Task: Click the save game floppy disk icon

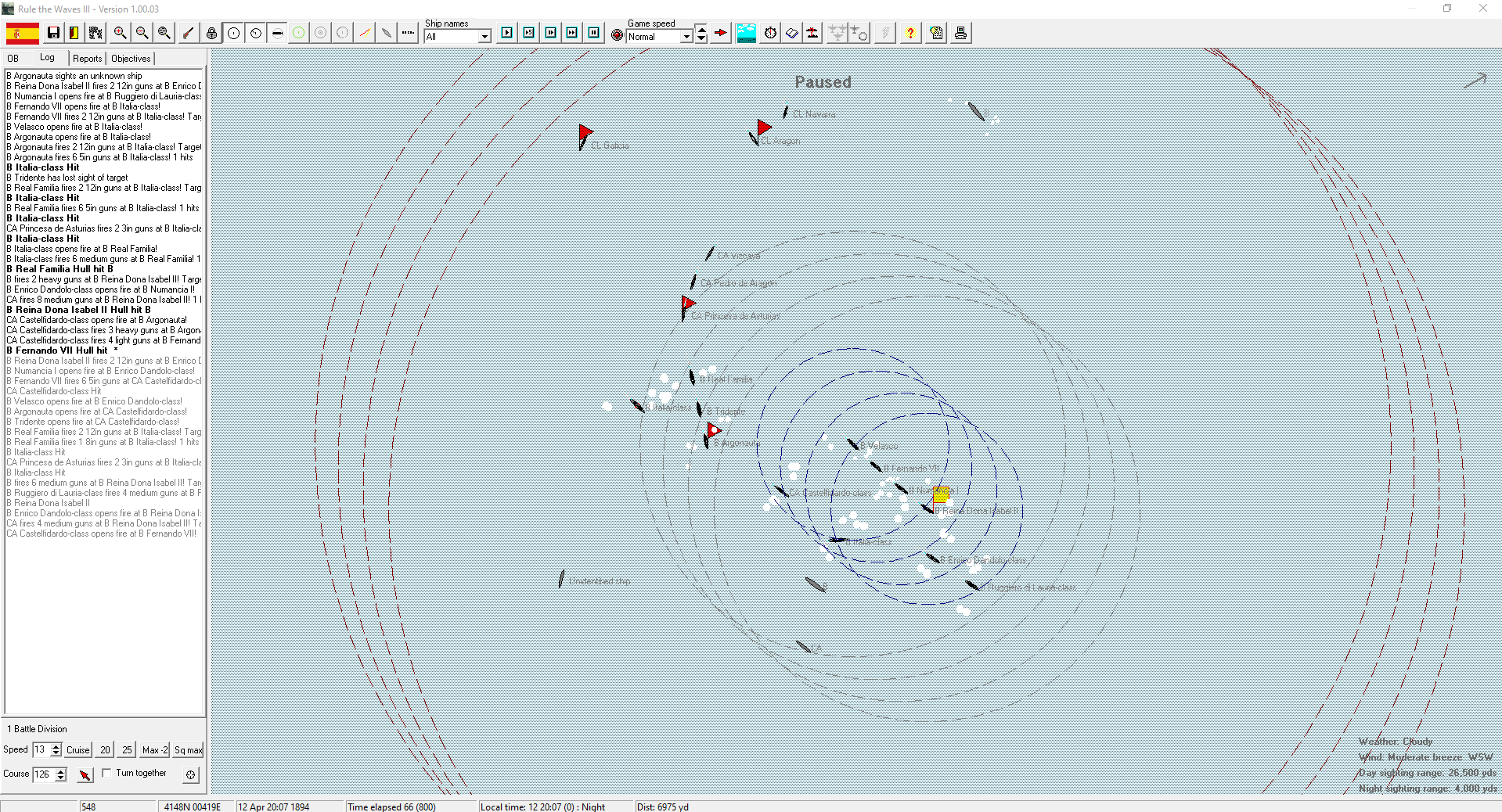Action: coord(53,33)
